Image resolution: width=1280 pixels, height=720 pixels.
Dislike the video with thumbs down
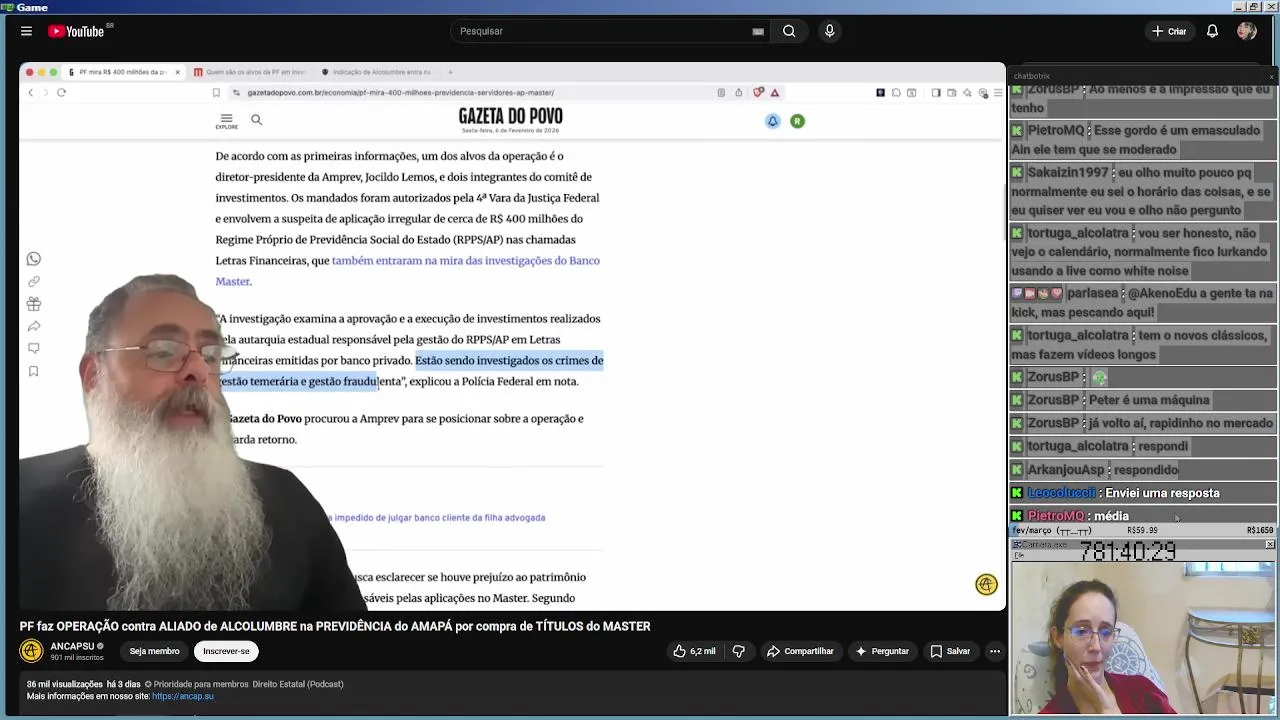(x=739, y=651)
